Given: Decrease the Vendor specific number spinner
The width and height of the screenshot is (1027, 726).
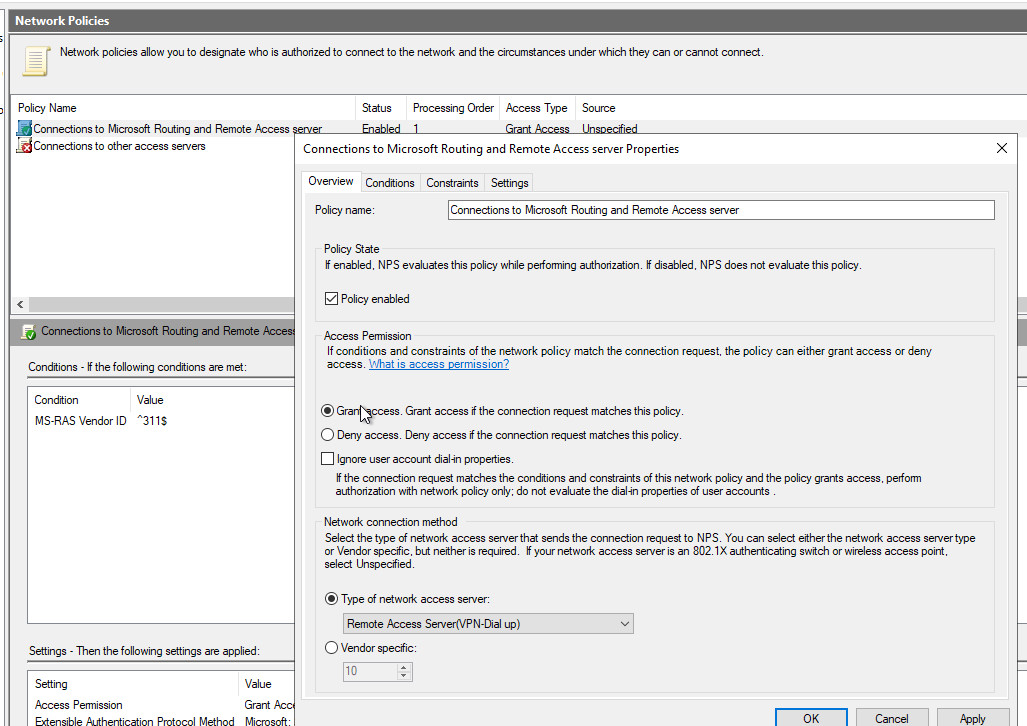Looking at the screenshot, I should coord(404,676).
